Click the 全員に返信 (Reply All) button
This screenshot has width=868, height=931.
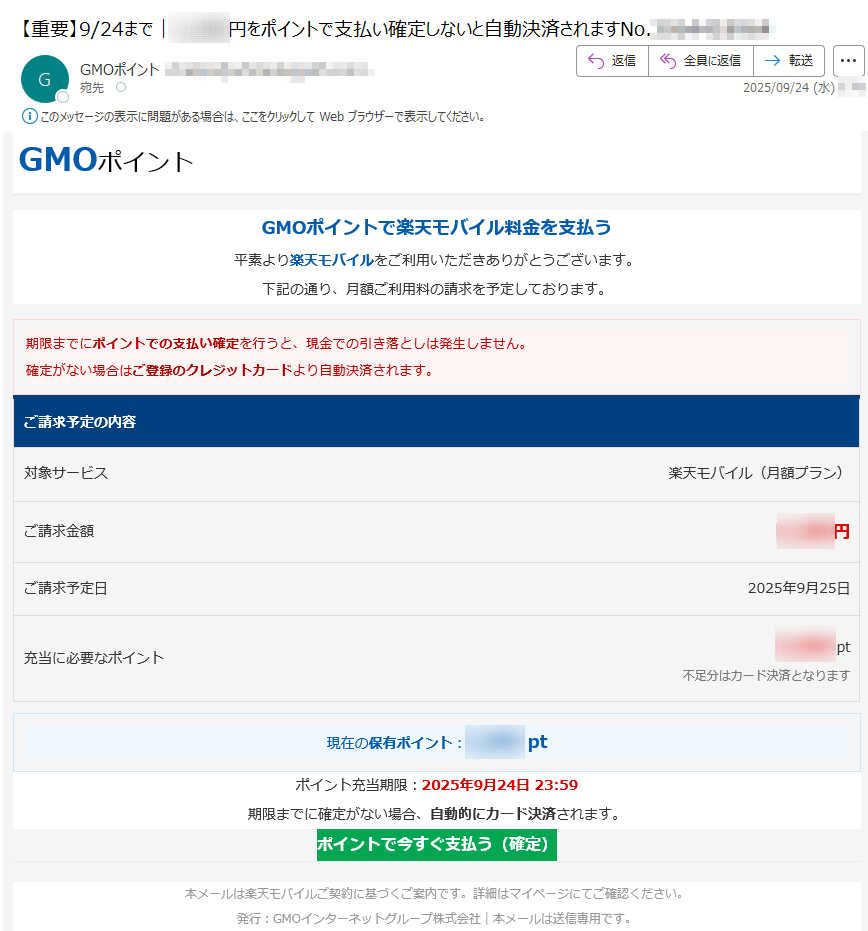click(700, 61)
